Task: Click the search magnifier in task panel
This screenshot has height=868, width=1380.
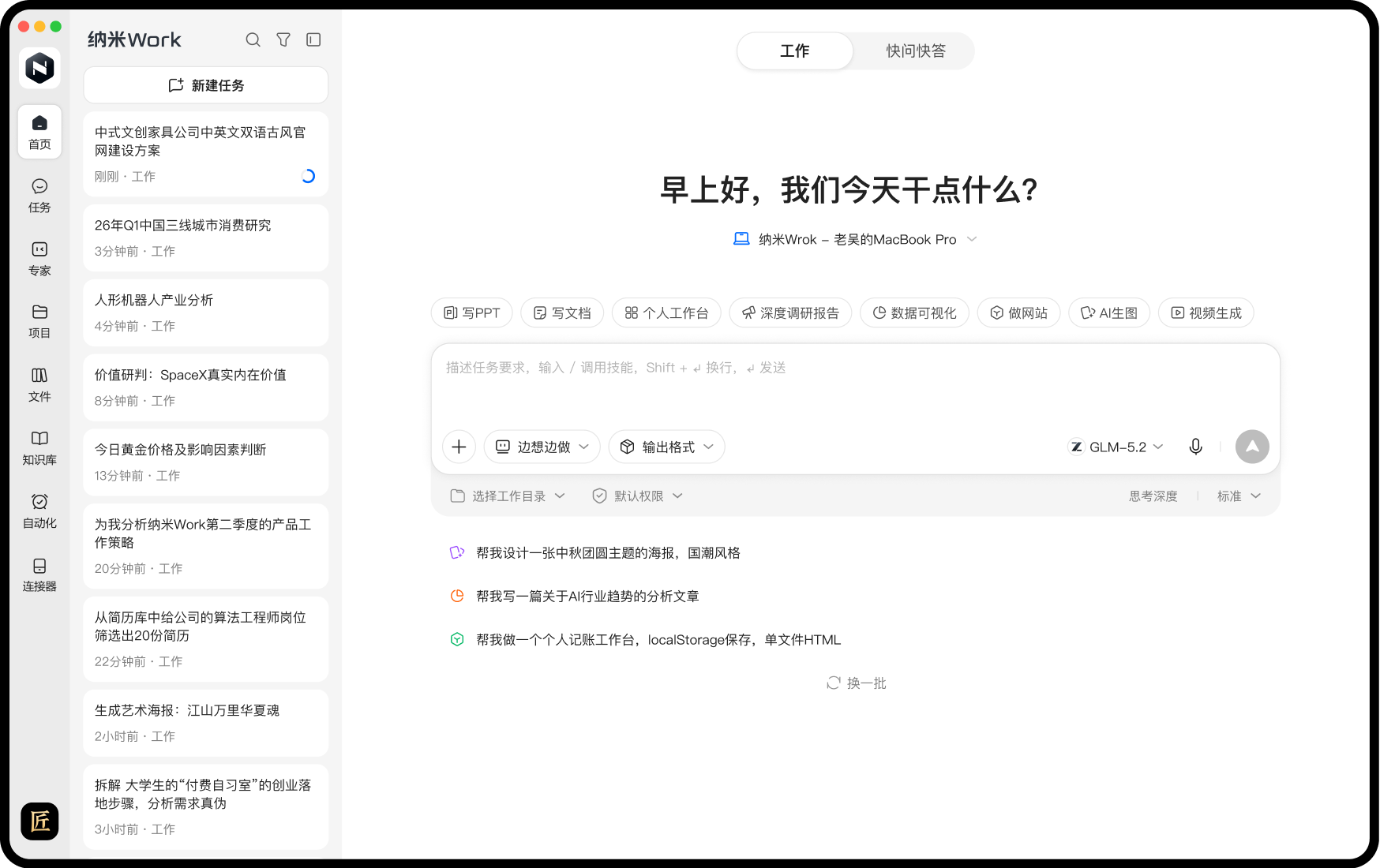Action: point(253,39)
